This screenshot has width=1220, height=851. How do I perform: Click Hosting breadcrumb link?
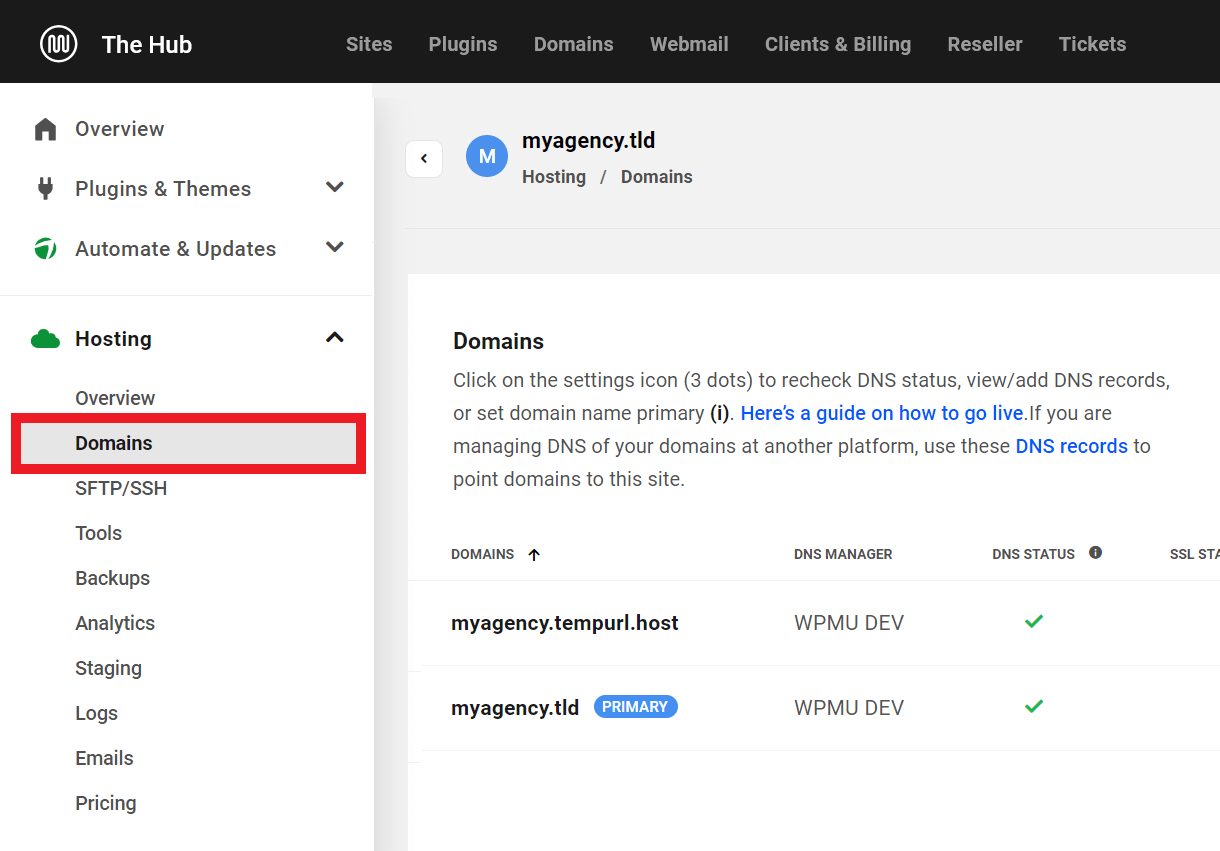point(554,177)
